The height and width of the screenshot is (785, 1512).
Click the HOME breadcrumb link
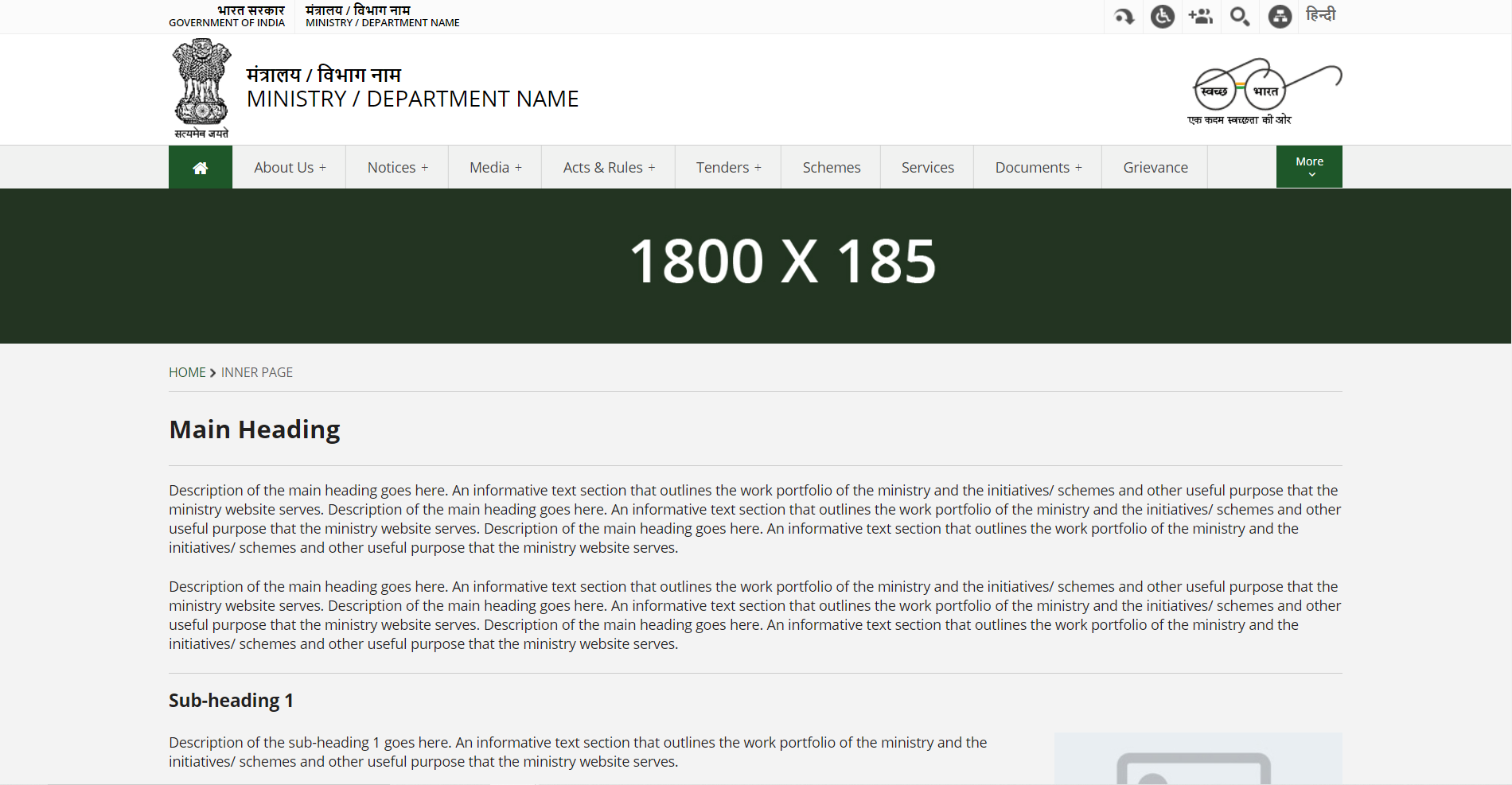point(187,372)
